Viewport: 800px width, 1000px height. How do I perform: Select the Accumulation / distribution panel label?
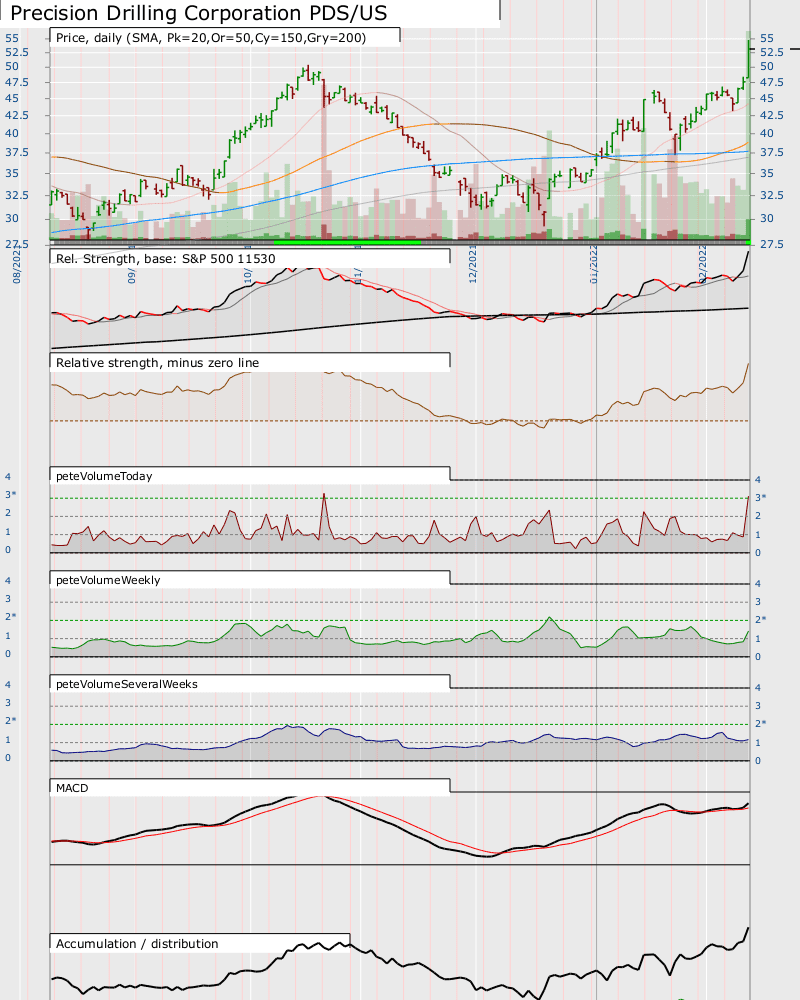click(137, 944)
